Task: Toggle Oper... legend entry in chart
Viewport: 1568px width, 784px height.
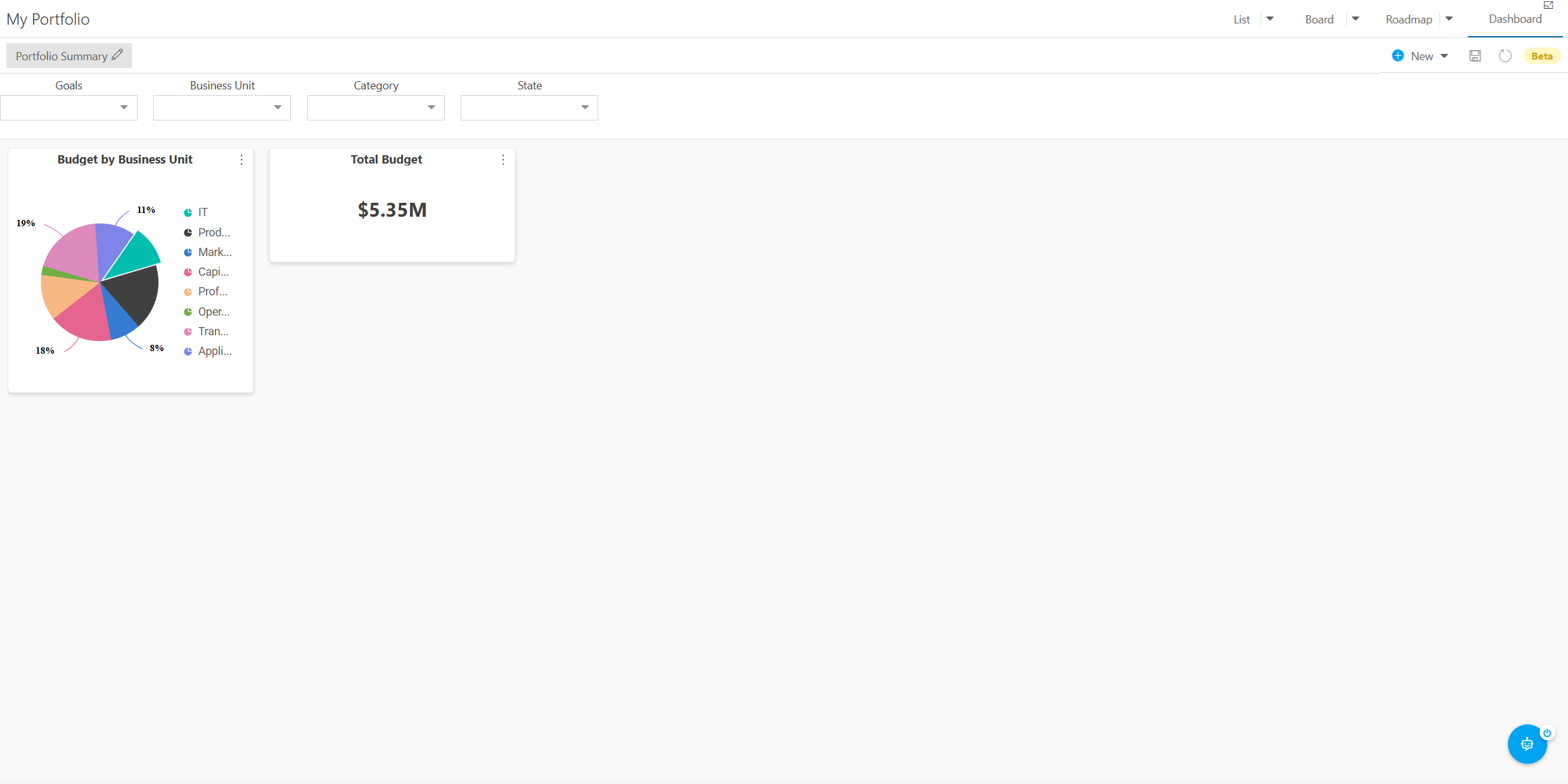Action: coord(207,312)
